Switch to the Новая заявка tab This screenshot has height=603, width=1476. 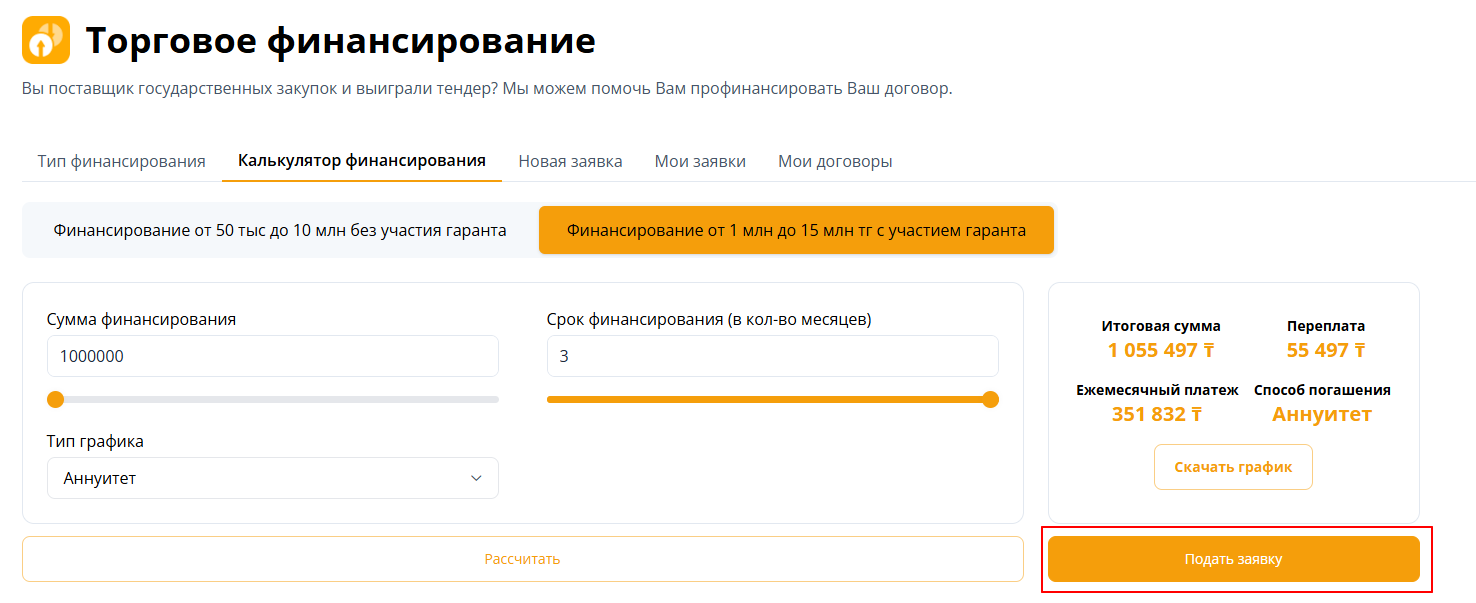tap(570, 161)
